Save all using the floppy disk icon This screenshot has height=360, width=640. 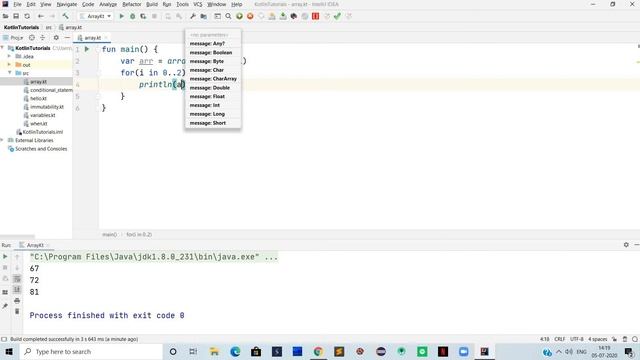click(16, 16)
